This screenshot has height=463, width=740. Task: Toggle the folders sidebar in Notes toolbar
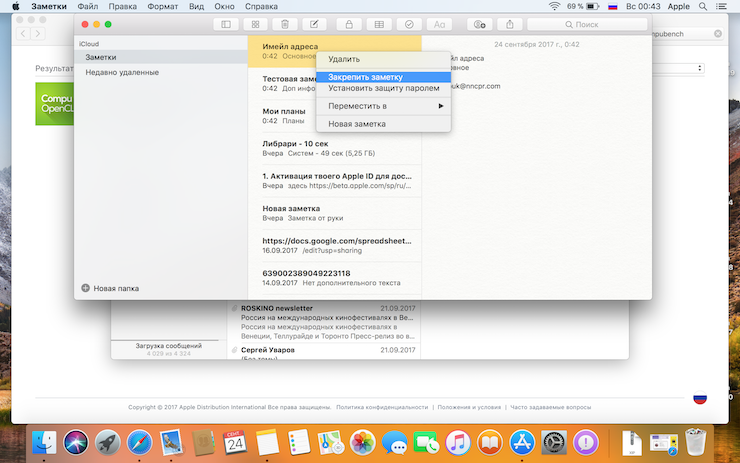point(226,24)
